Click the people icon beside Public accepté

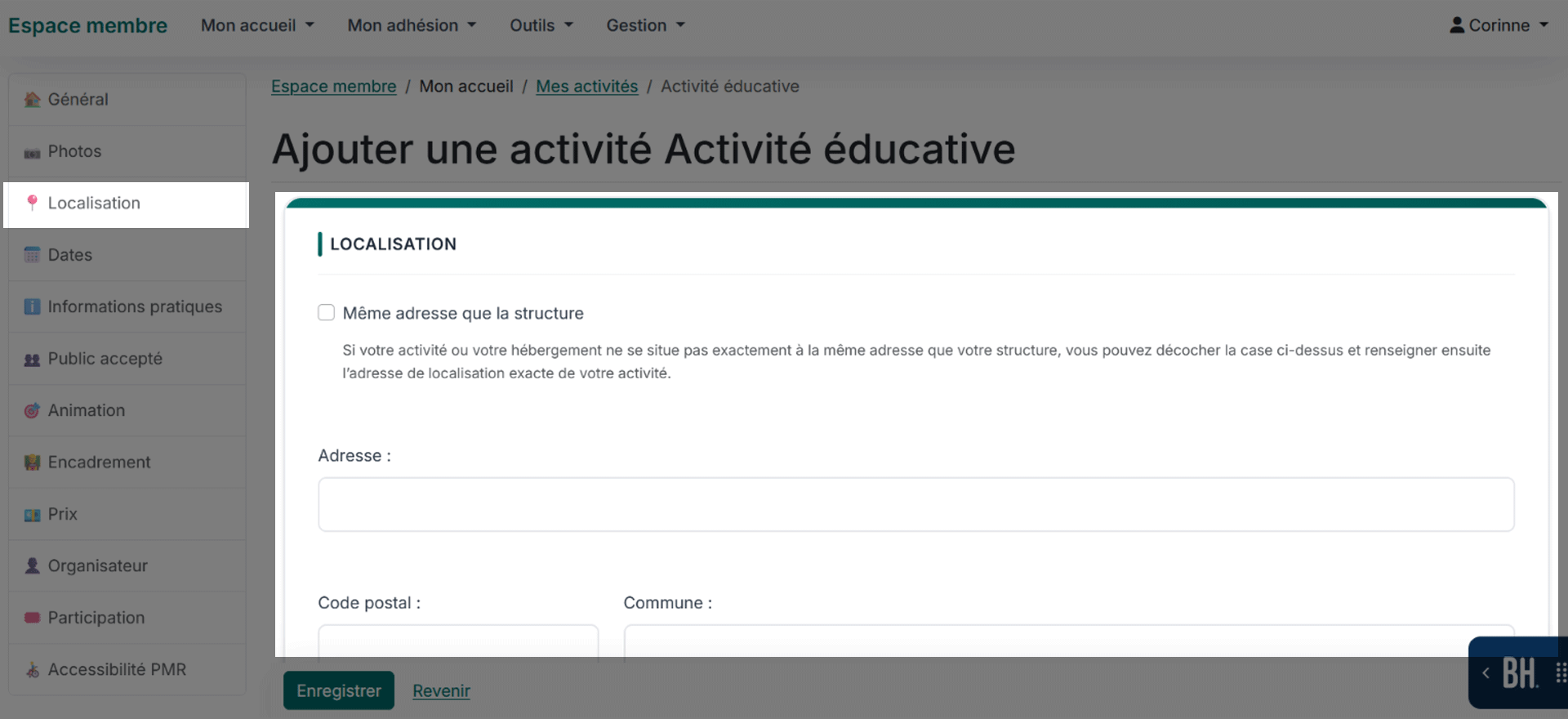point(32,359)
